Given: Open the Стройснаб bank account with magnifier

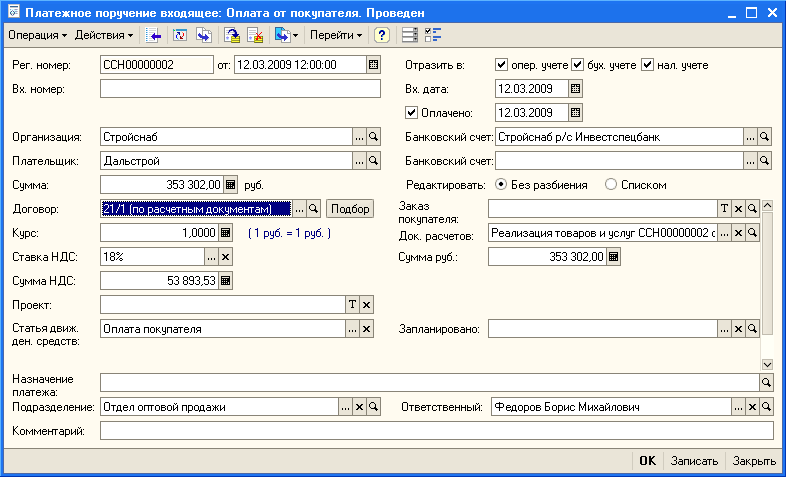Looking at the screenshot, I should [764, 137].
